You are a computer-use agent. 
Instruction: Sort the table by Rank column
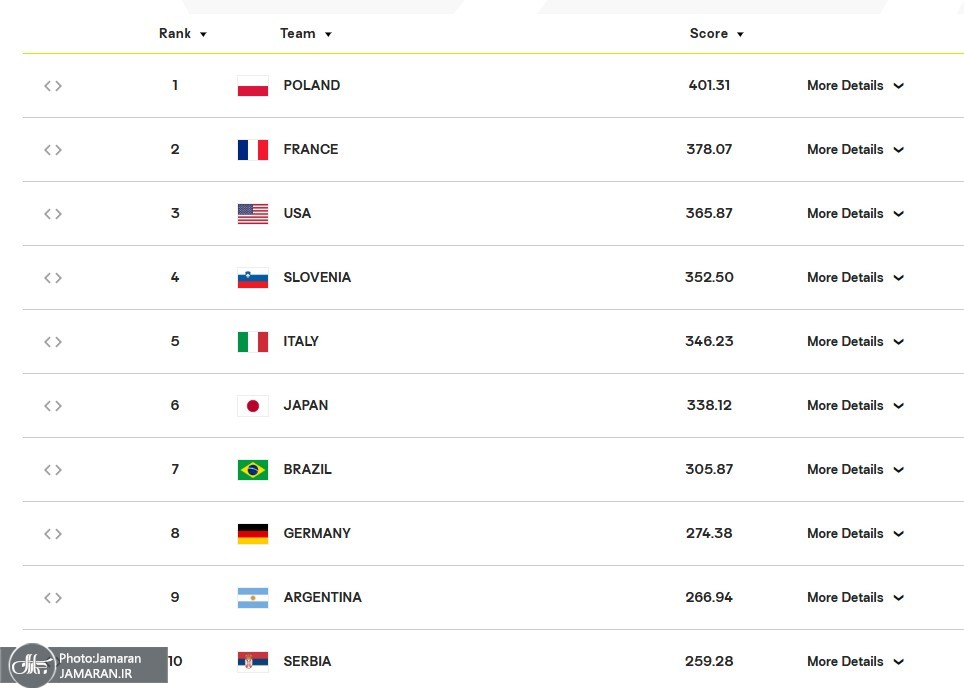coord(182,34)
